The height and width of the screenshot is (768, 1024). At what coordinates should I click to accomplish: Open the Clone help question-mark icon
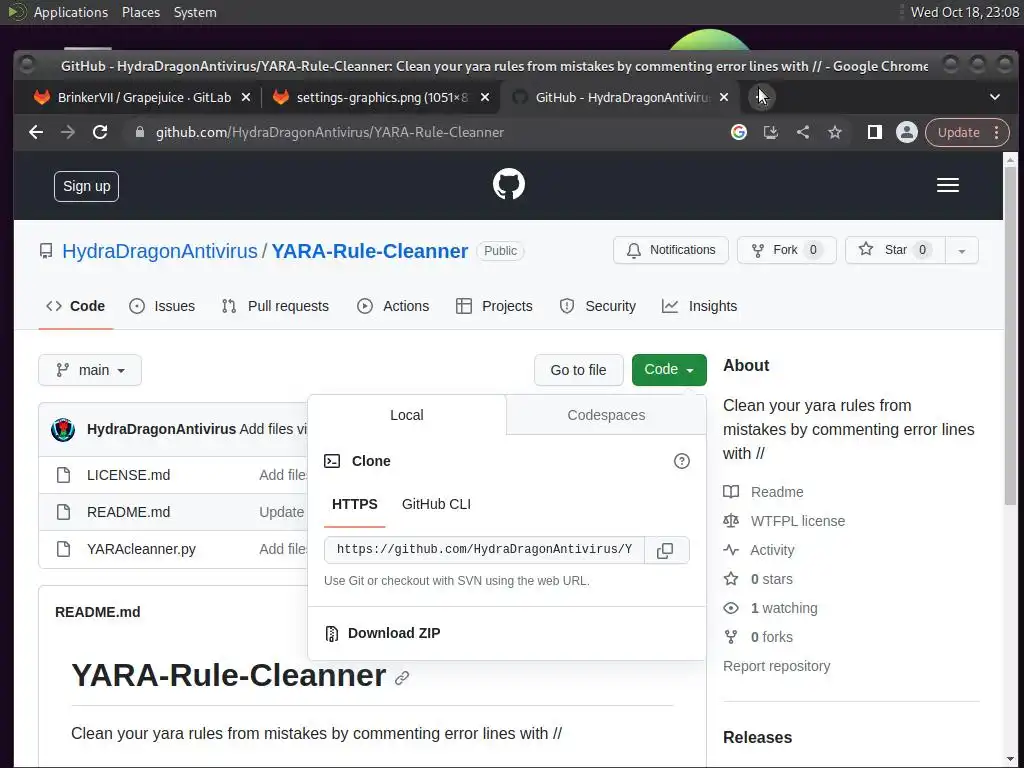pyautogui.click(x=681, y=461)
